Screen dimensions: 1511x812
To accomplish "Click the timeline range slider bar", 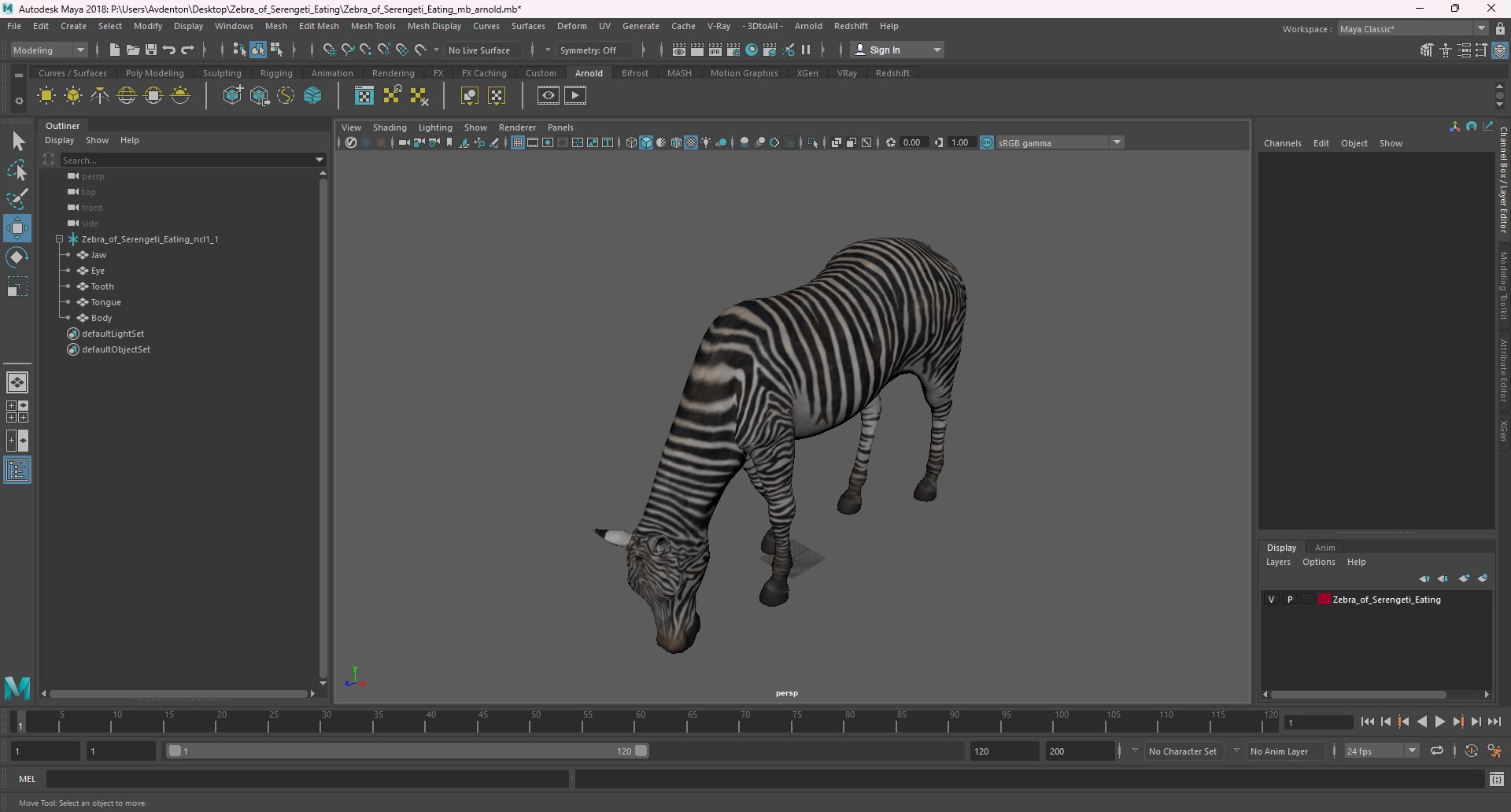I will (408, 751).
